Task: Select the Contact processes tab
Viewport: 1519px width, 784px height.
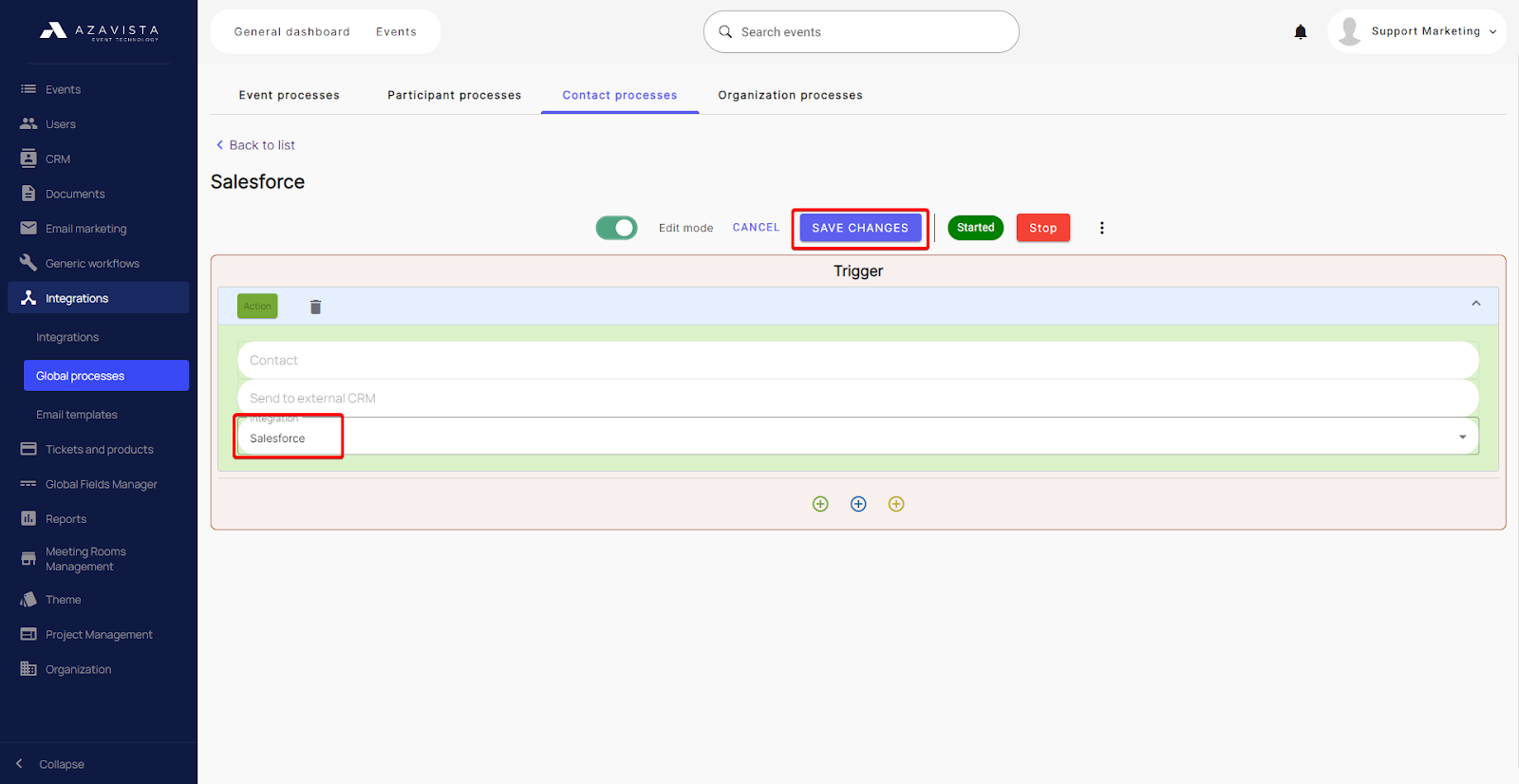Action: click(x=620, y=95)
